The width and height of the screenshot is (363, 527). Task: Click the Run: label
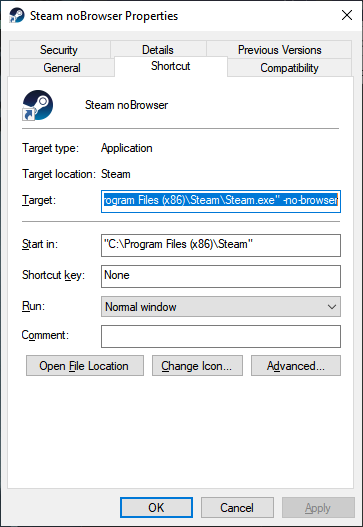(x=33, y=306)
